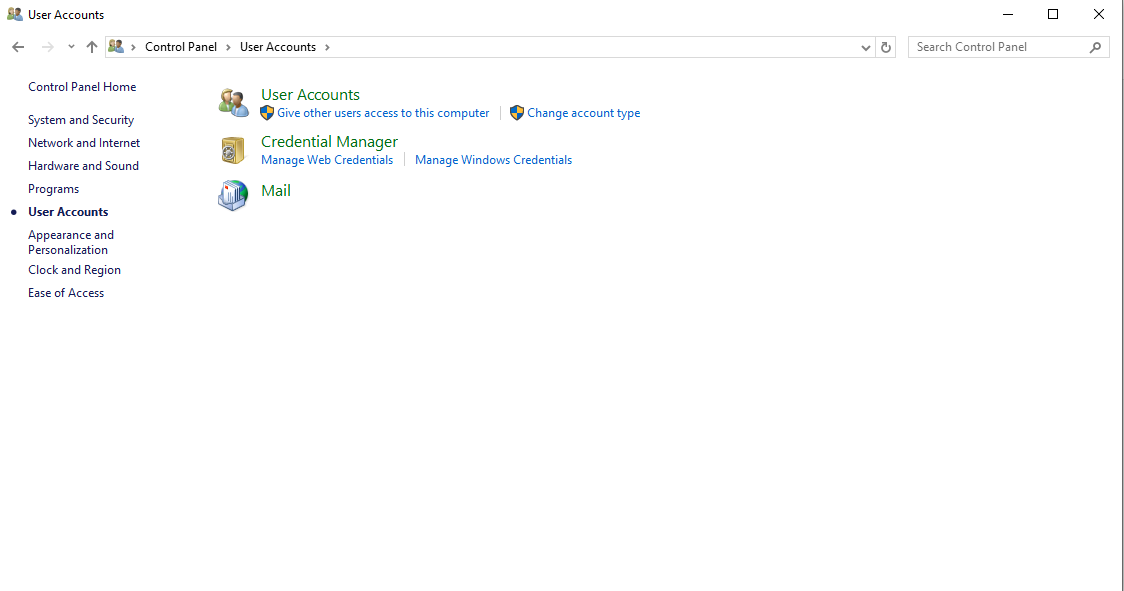Select User Accounts in breadcrumb path

[x=277, y=47]
